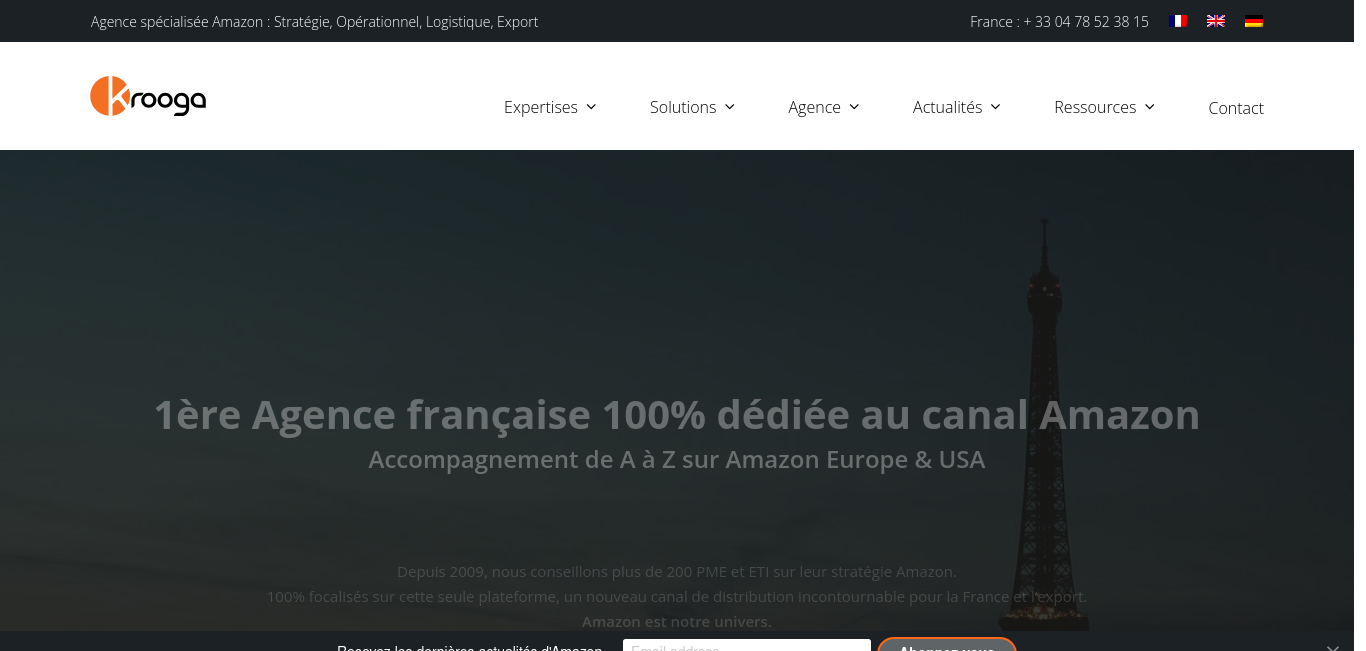This screenshot has width=1366, height=651.
Task: Click the "Depuis 2009, nous conseillons" sentence
Action: (677, 572)
